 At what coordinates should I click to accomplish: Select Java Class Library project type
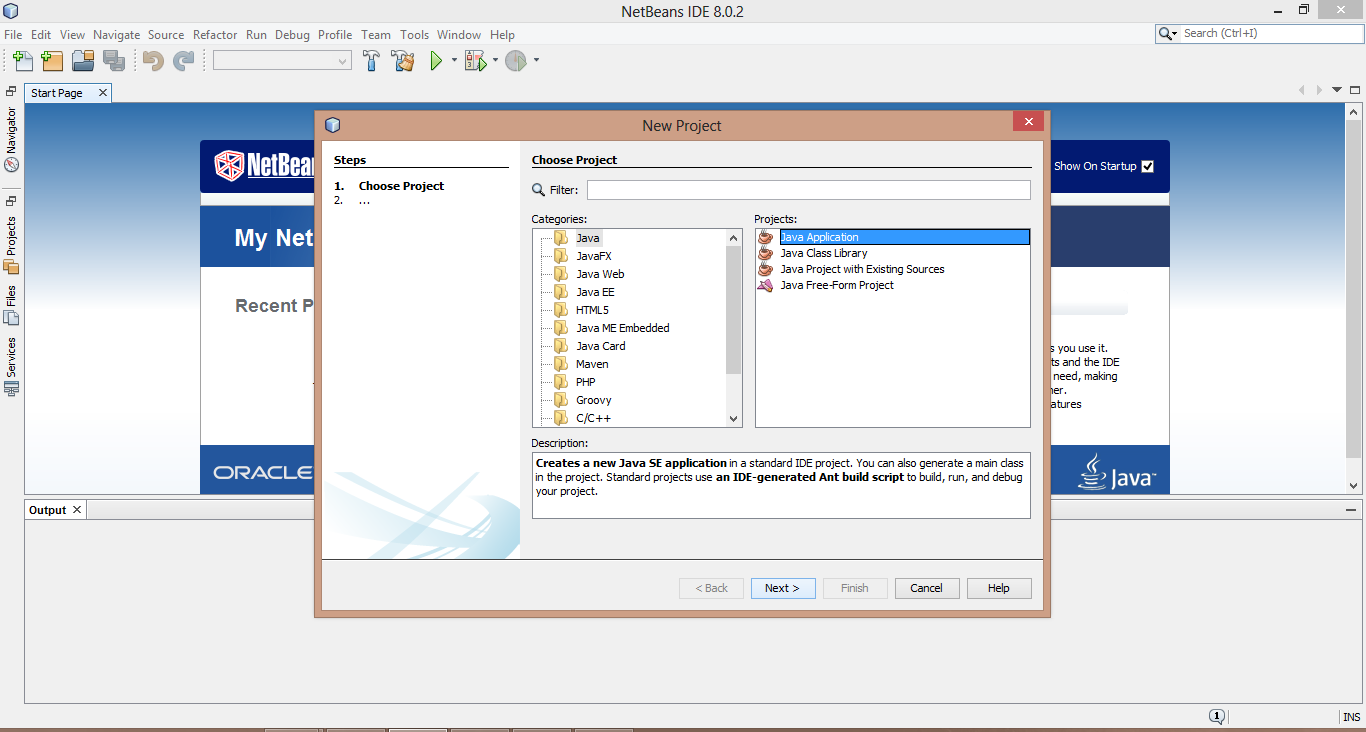(823, 253)
